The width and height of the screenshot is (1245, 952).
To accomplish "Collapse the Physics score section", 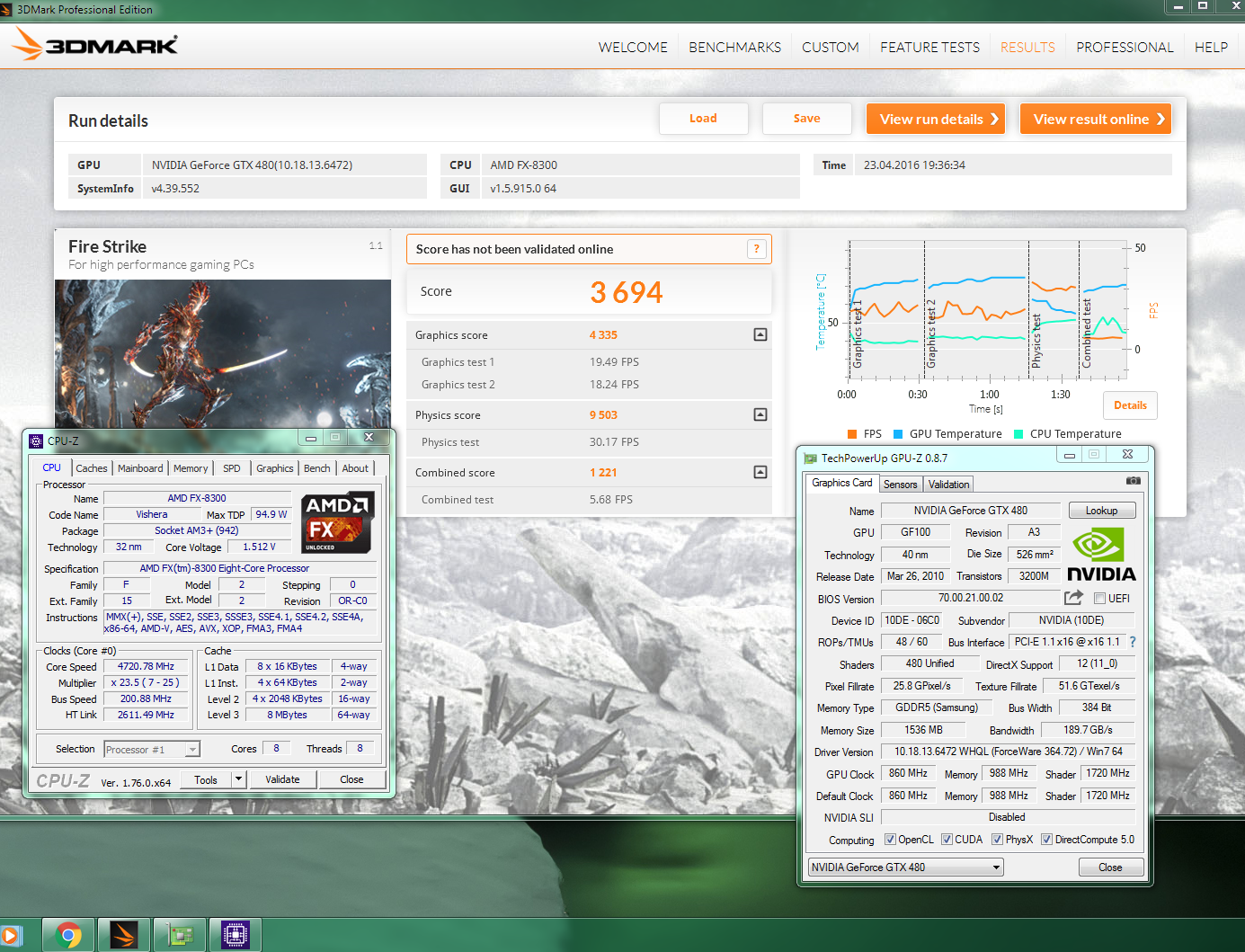I will [x=760, y=414].
